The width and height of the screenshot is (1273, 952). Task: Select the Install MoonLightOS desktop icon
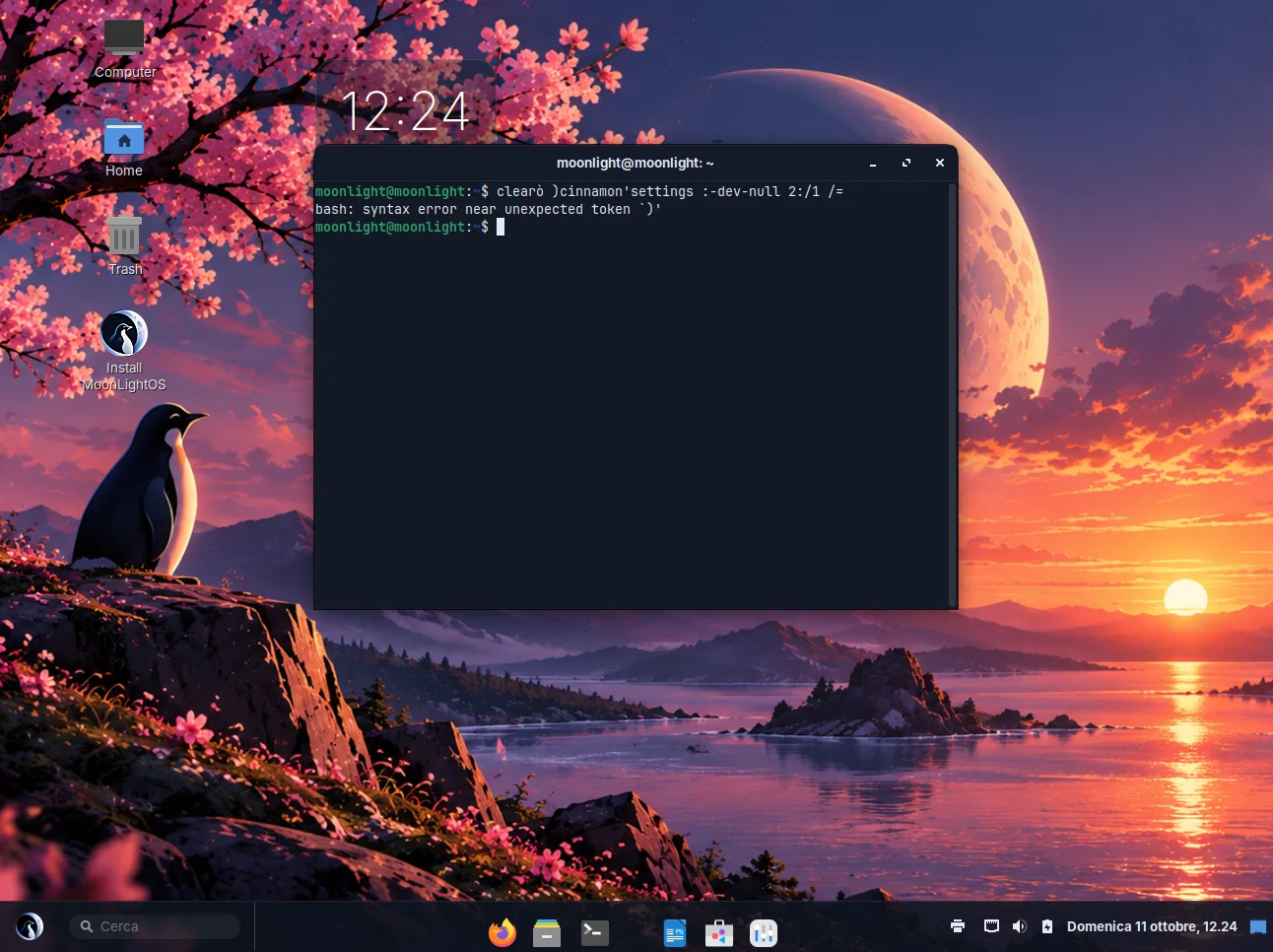coord(124,351)
